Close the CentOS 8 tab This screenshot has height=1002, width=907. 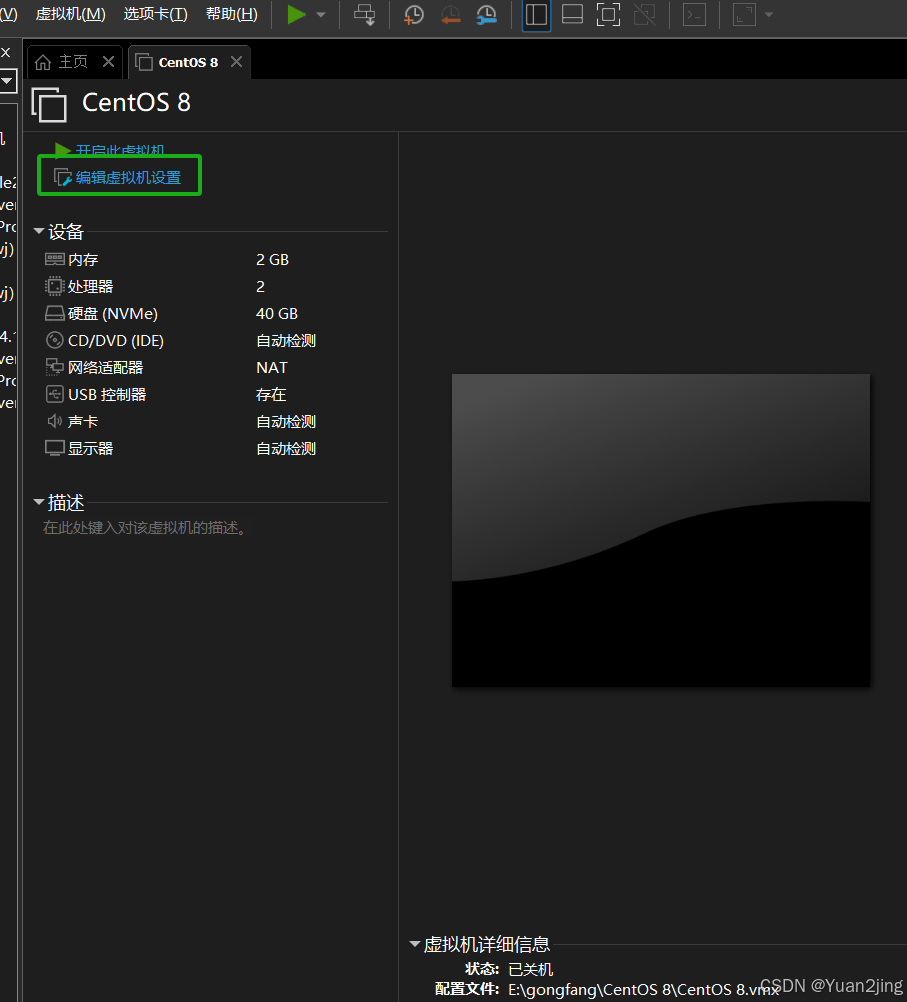(236, 61)
